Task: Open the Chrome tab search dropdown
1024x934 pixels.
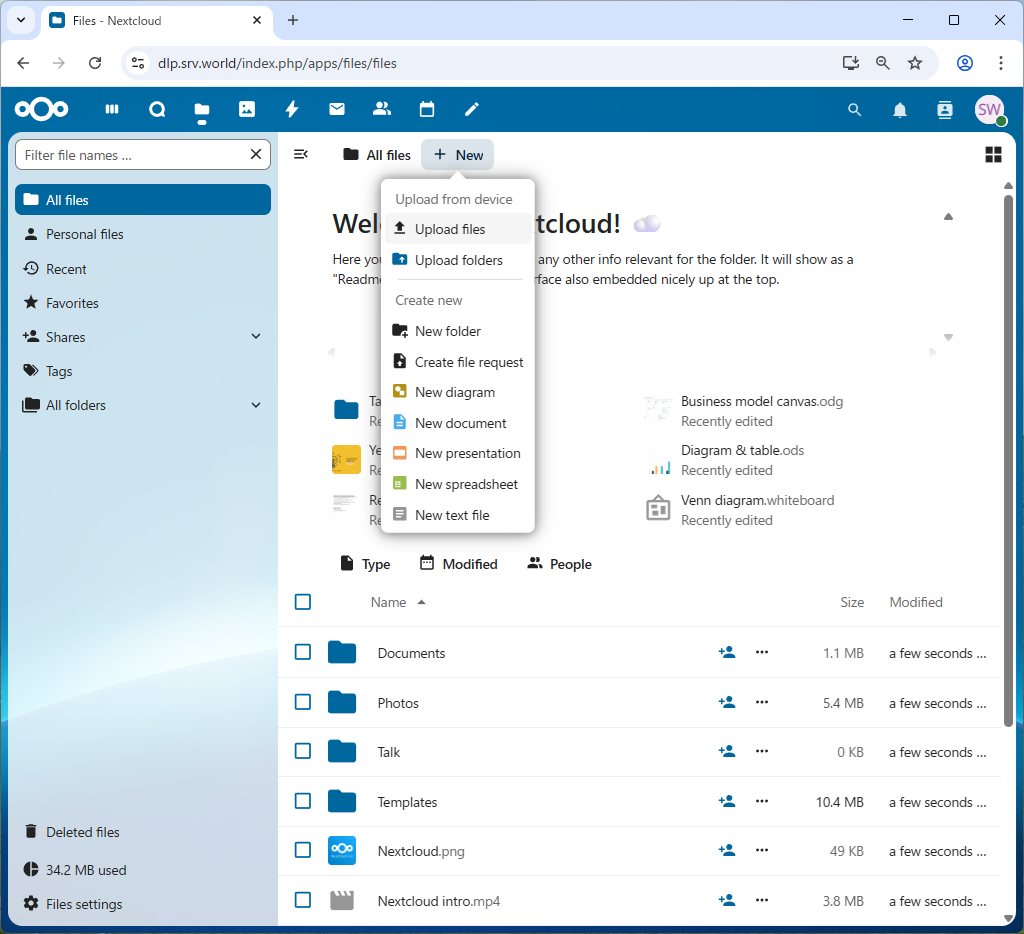Action: tap(21, 20)
